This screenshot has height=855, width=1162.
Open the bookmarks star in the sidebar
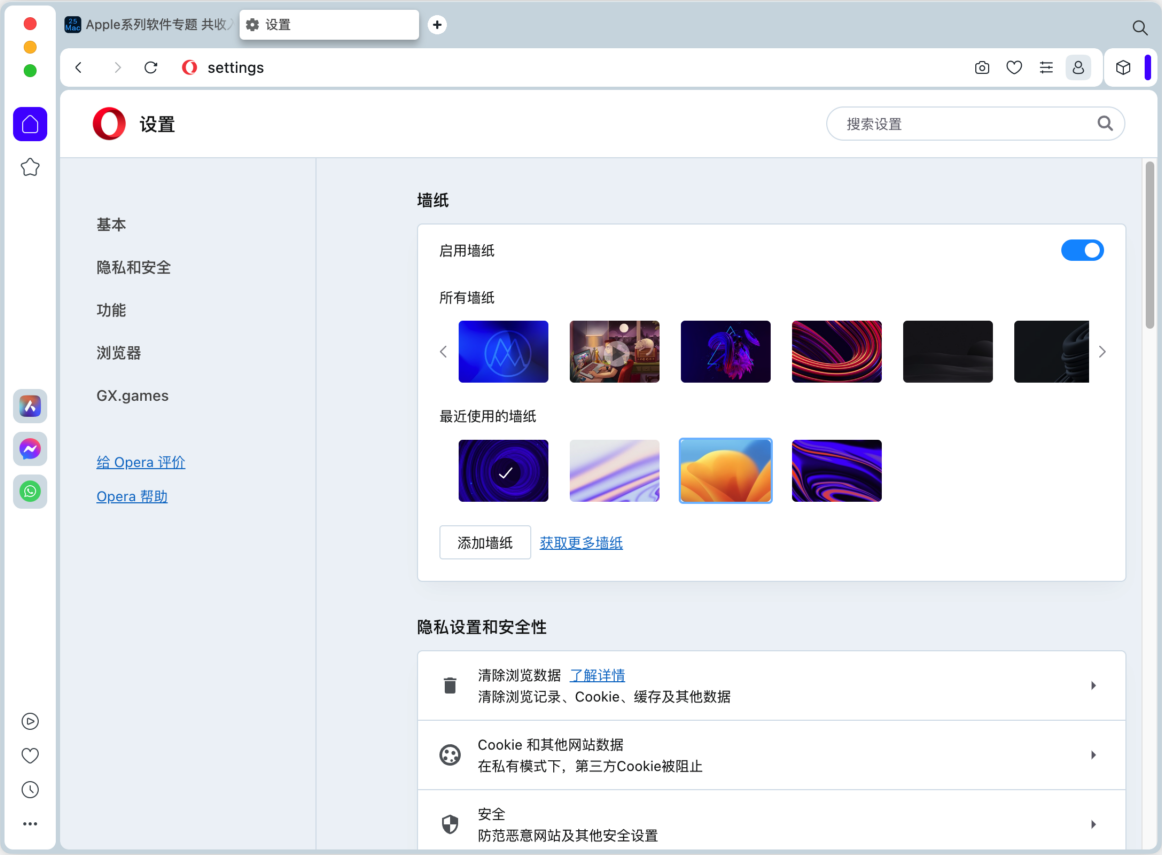(x=30, y=167)
